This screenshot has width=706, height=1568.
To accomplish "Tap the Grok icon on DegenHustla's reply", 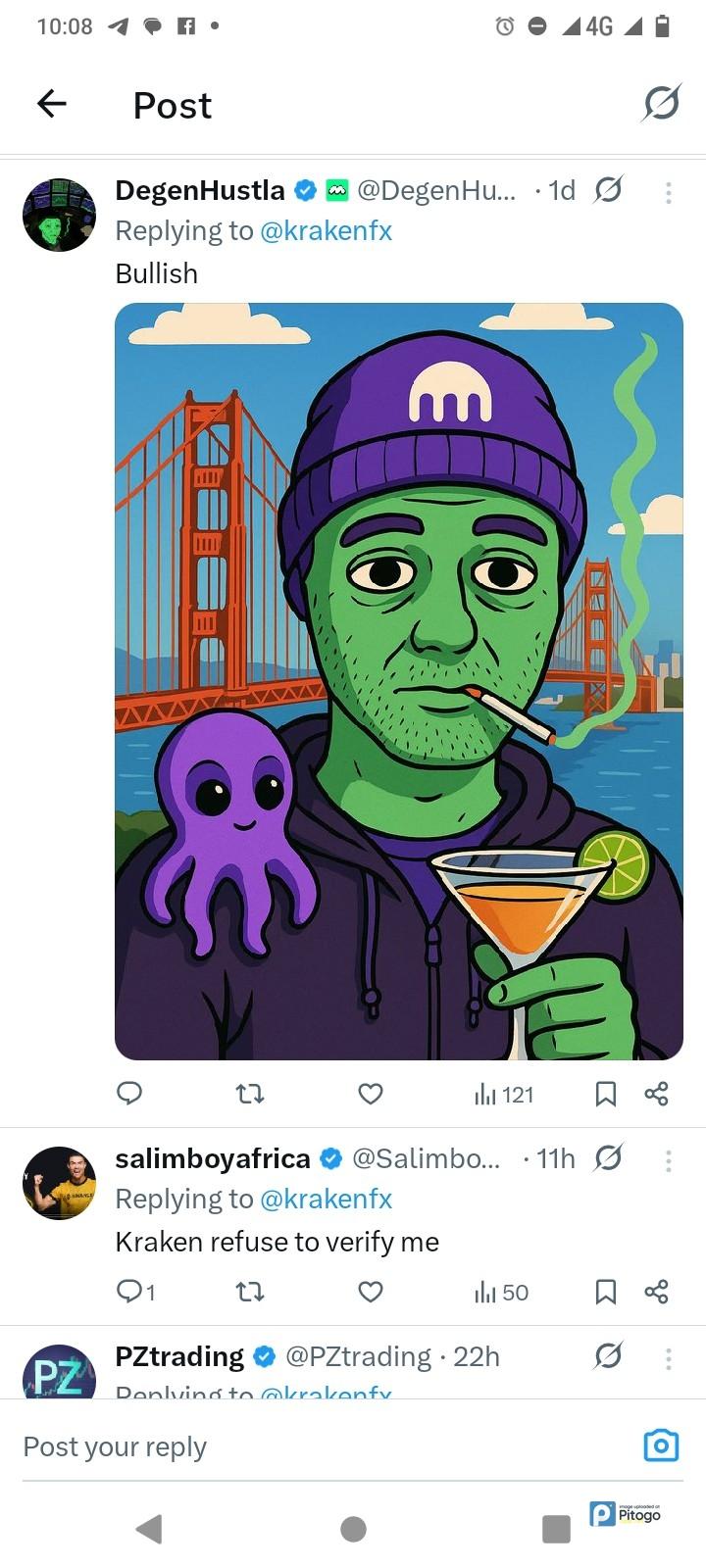I will [608, 190].
